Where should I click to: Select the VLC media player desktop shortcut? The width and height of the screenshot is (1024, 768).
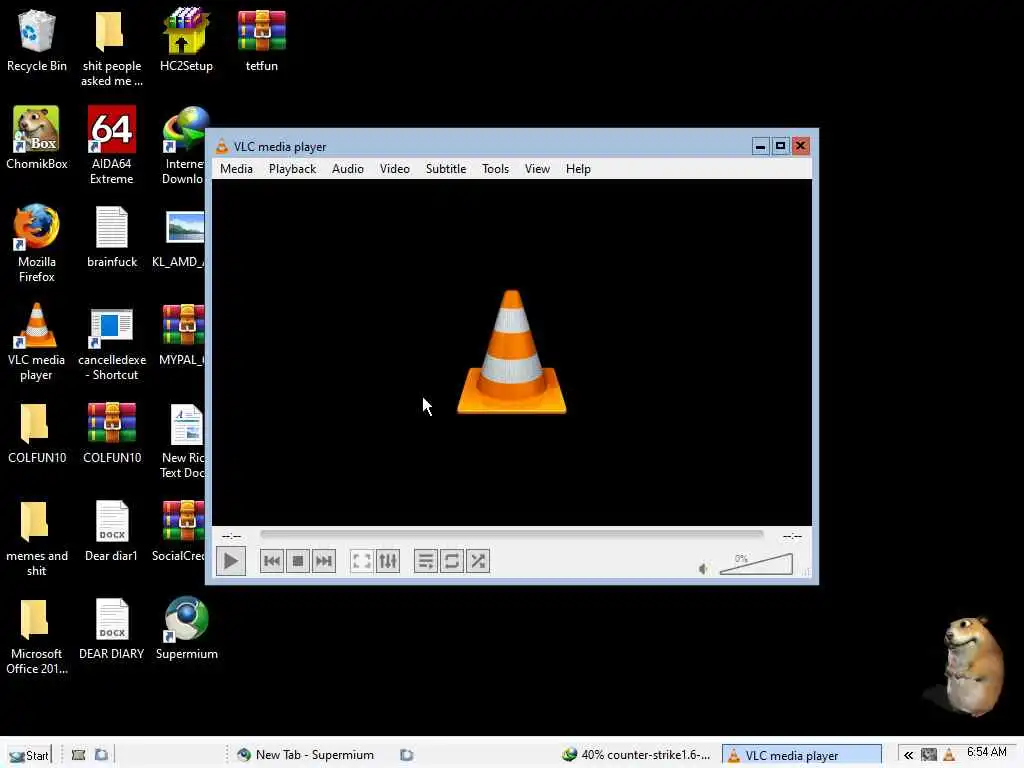point(37,341)
